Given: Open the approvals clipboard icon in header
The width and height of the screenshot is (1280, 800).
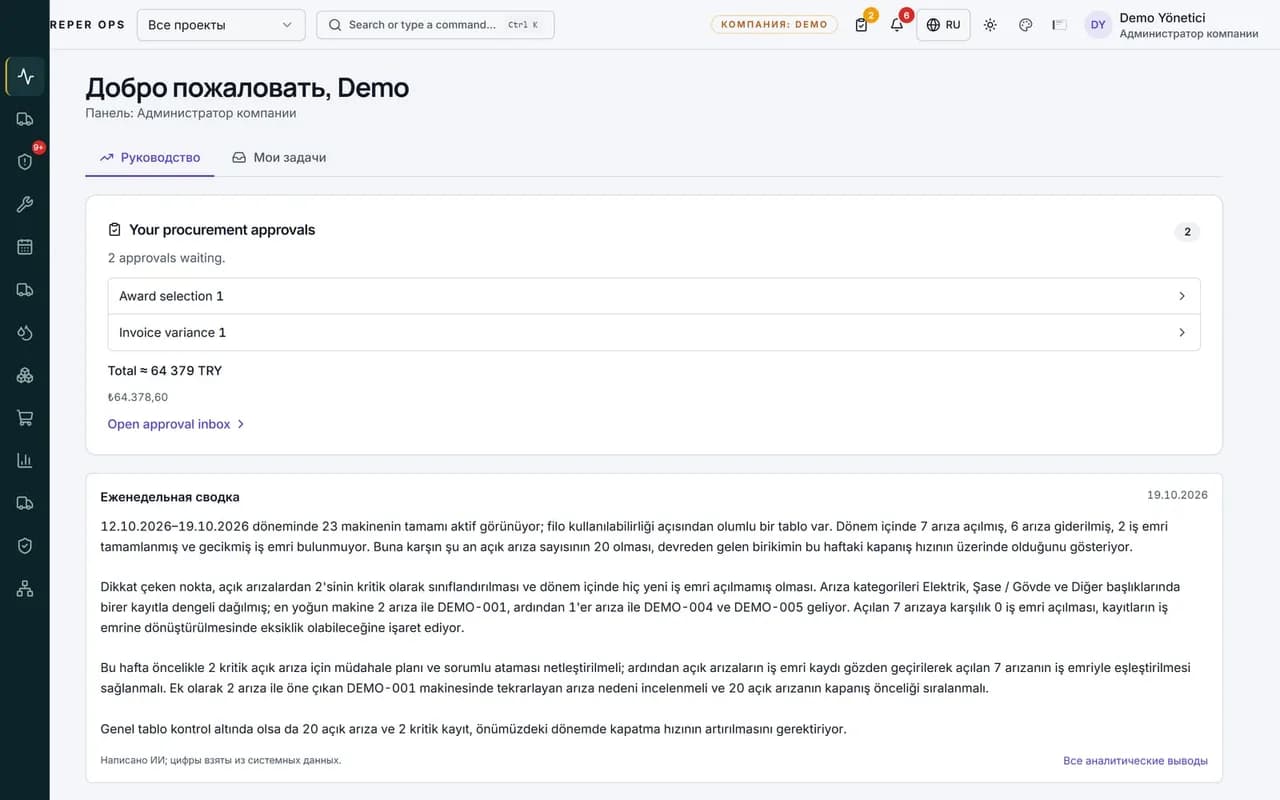Looking at the screenshot, I should [x=862, y=25].
